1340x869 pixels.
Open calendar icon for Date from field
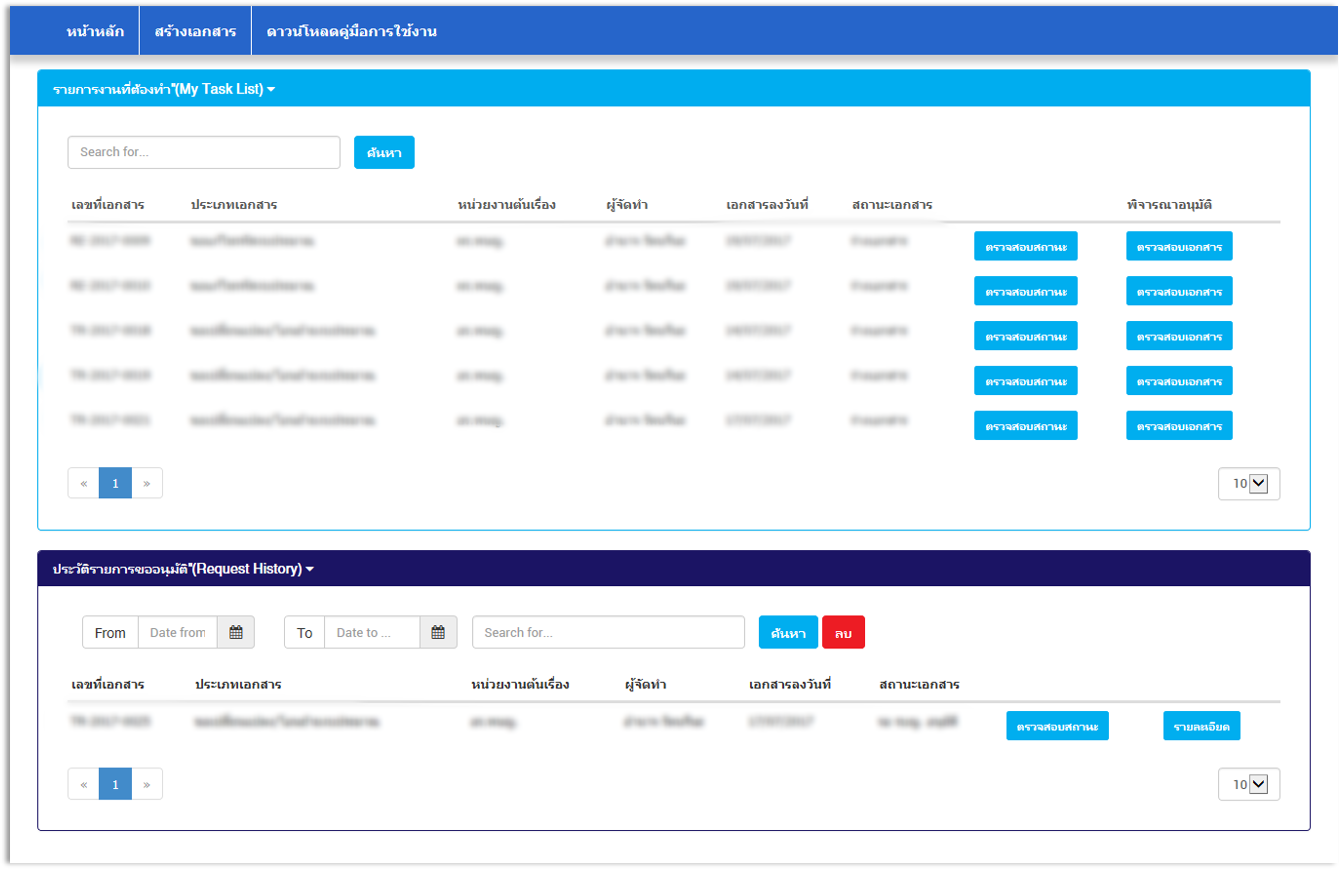point(236,632)
